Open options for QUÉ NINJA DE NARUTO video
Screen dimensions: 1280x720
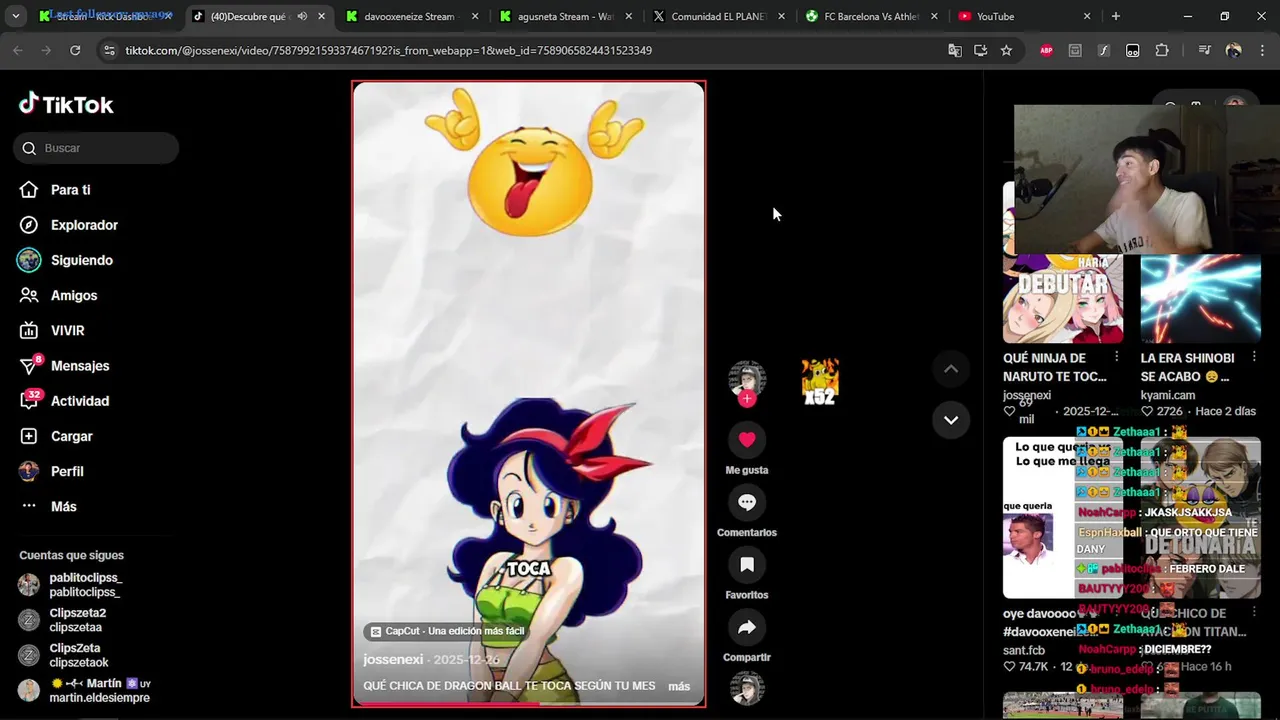coord(1116,357)
